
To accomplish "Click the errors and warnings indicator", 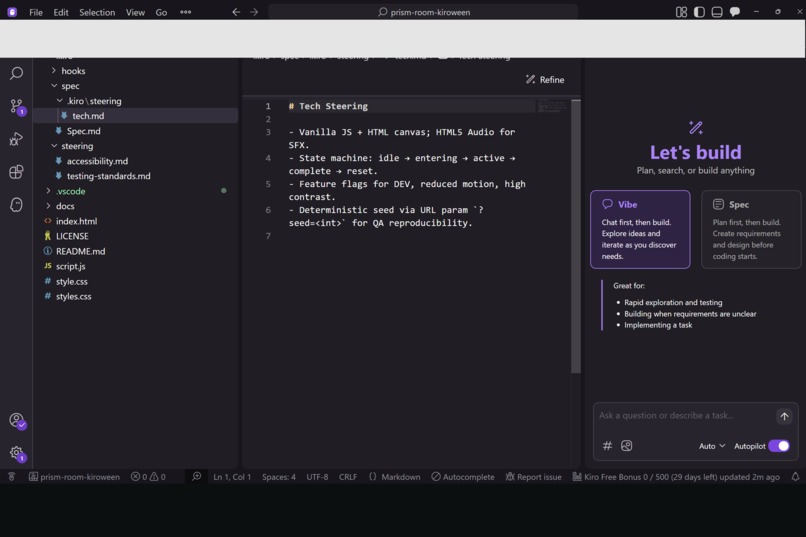I will 148,477.
